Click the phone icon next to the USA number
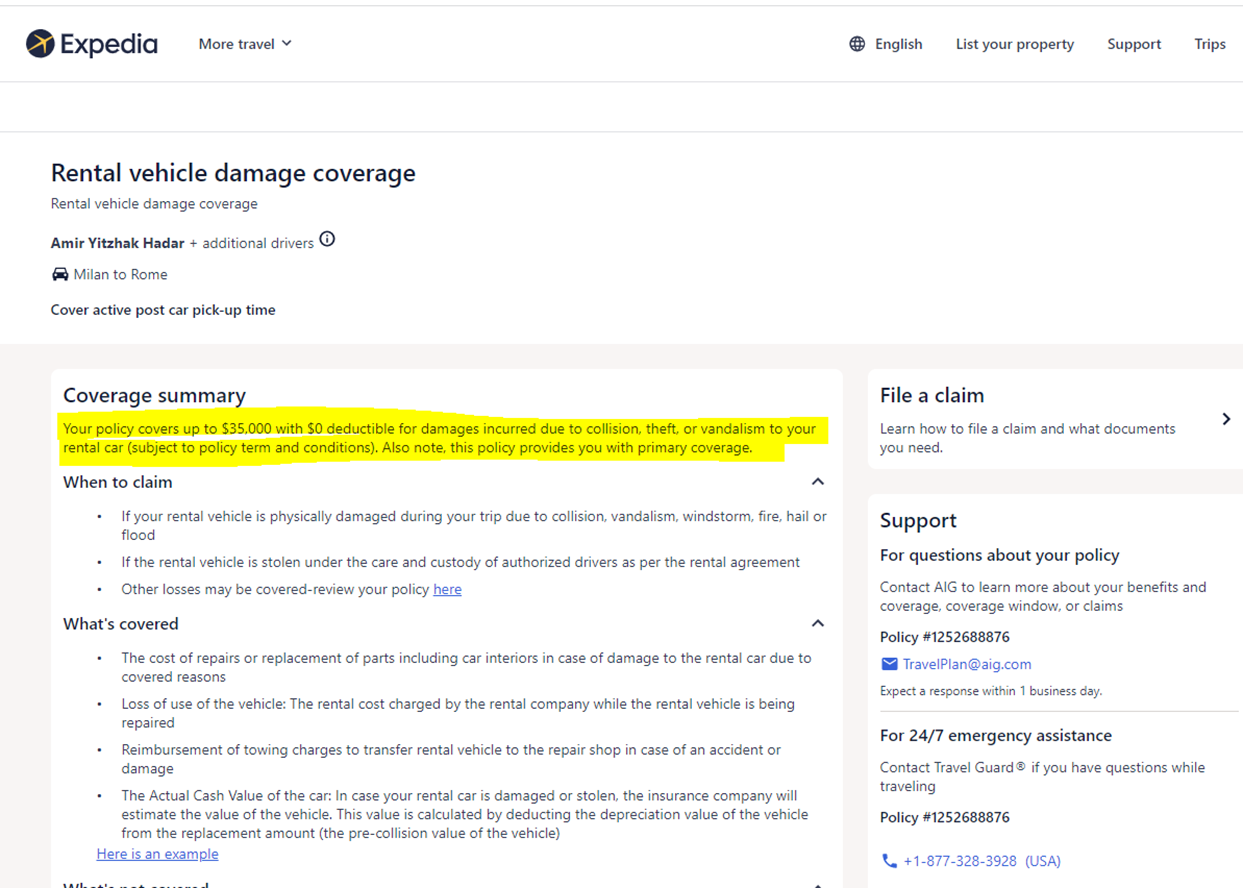This screenshot has width=1243, height=888. pyautogui.click(x=889, y=861)
